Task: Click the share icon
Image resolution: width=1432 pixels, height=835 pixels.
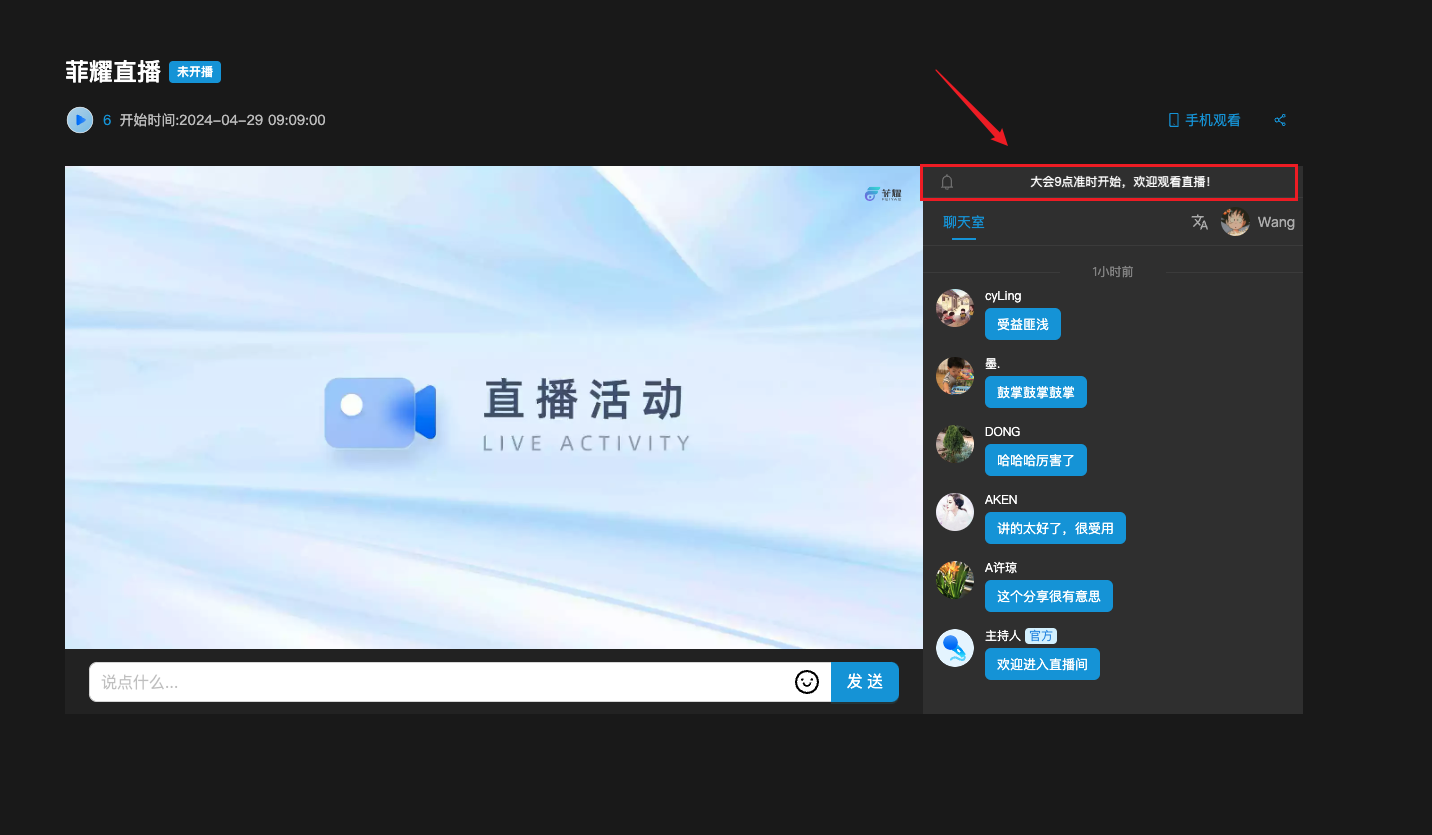Action: pos(1280,120)
